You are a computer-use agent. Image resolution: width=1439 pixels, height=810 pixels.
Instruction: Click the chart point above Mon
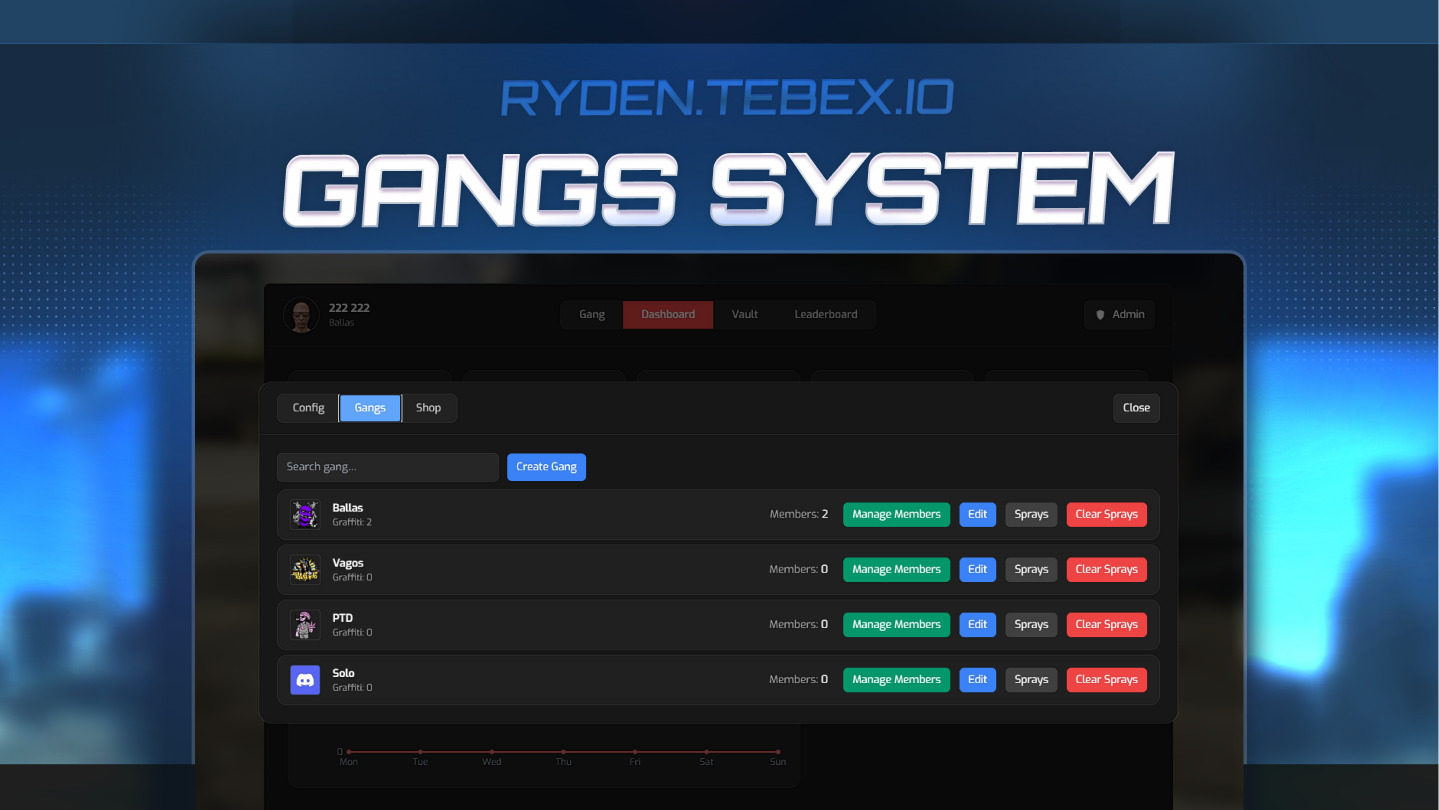point(348,752)
